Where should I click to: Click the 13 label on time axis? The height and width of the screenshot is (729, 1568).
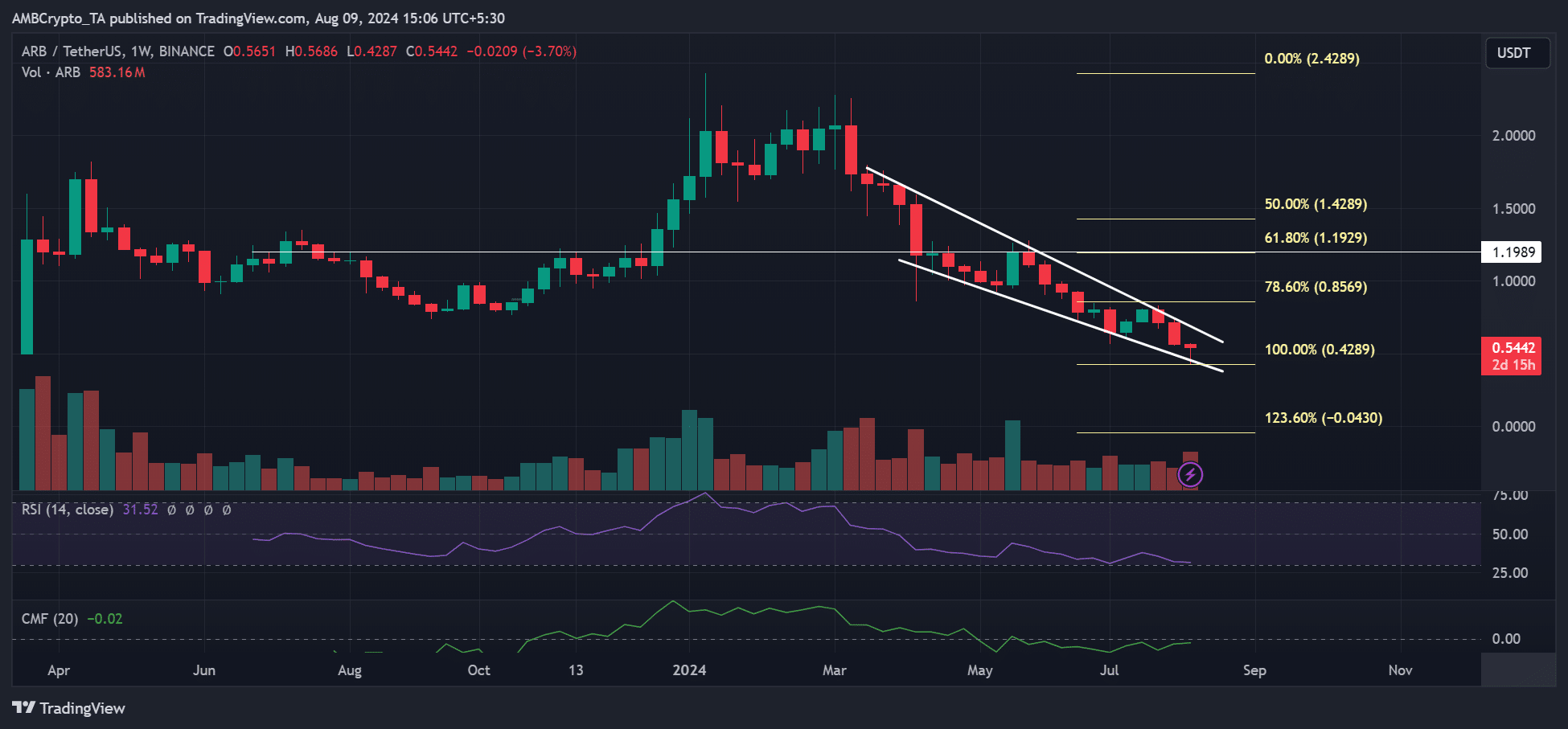pos(576,670)
